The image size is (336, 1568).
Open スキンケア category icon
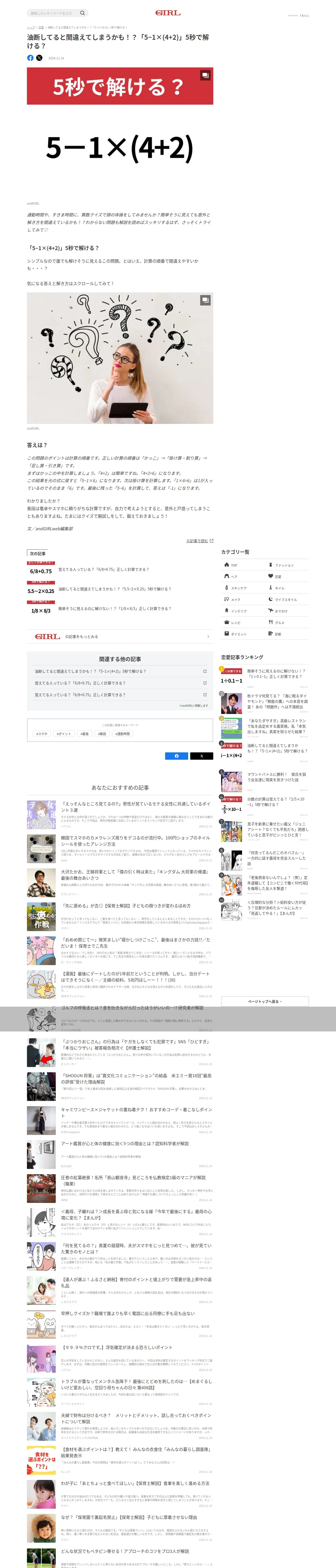(x=226, y=588)
